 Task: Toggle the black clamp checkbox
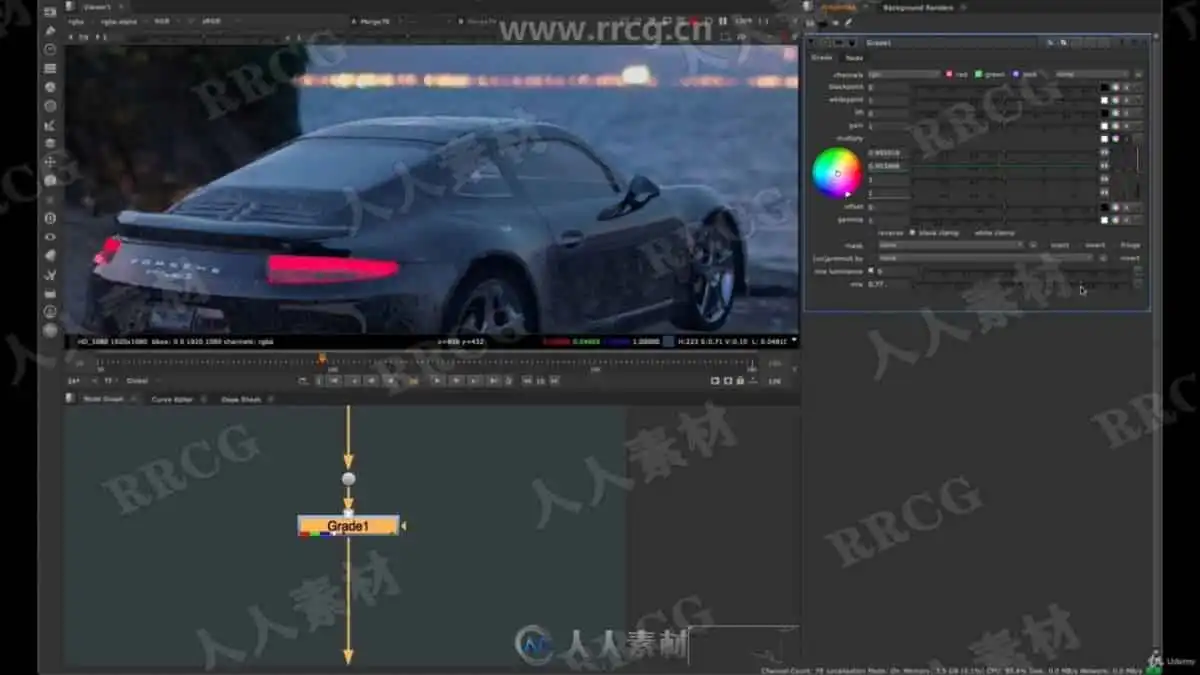click(x=912, y=232)
